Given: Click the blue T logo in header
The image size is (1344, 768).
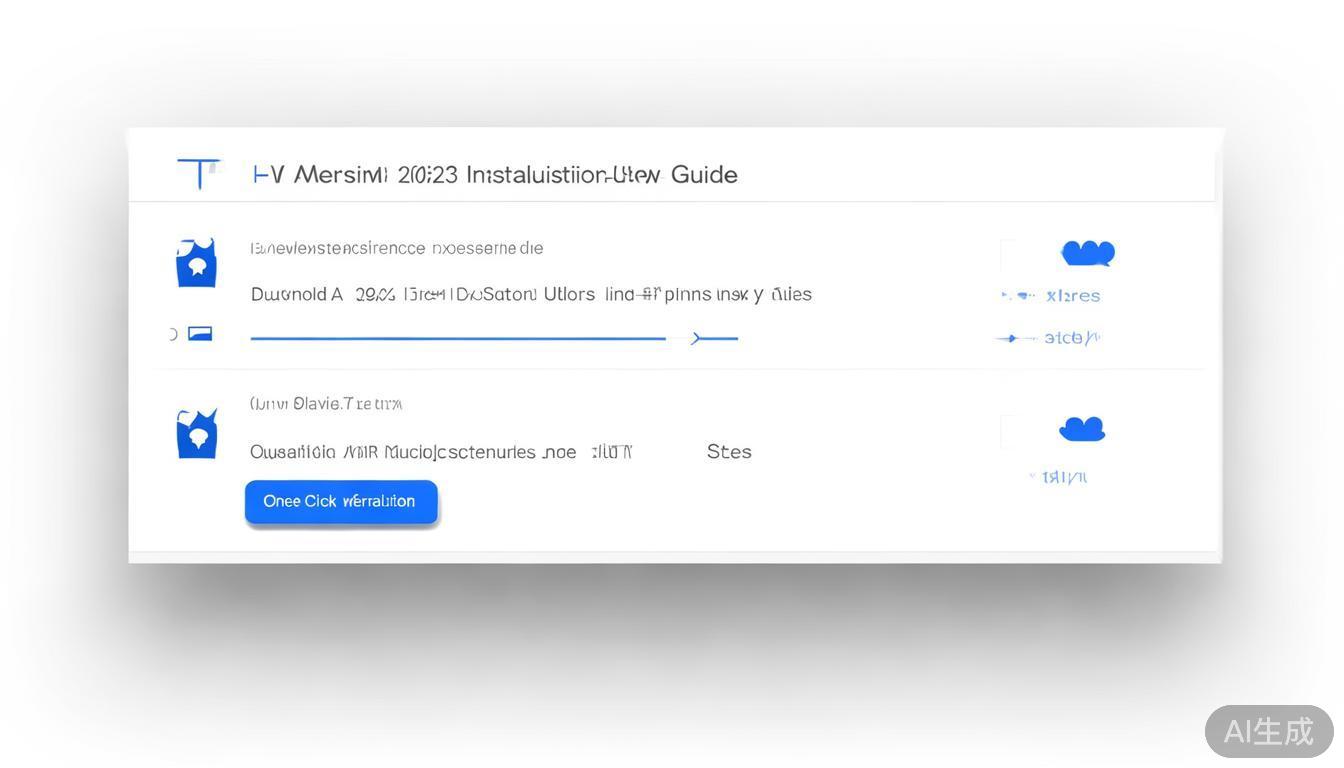Looking at the screenshot, I should (199, 173).
